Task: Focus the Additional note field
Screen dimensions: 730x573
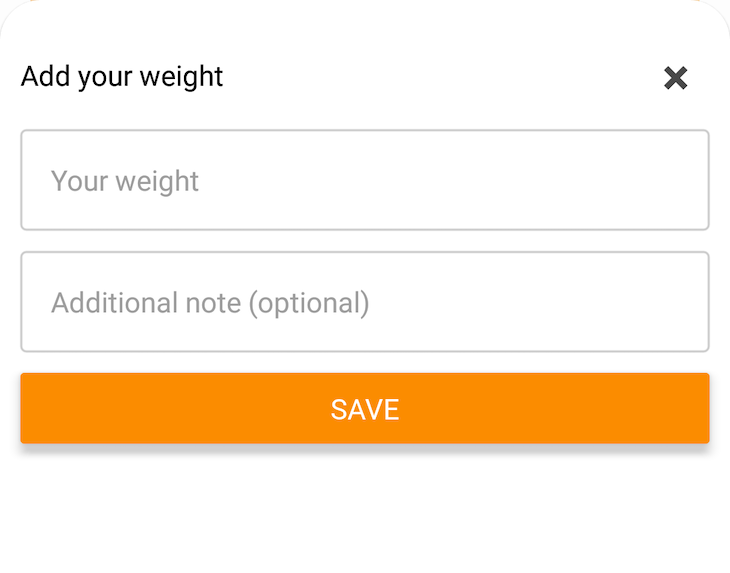Action: pyautogui.click(x=365, y=302)
